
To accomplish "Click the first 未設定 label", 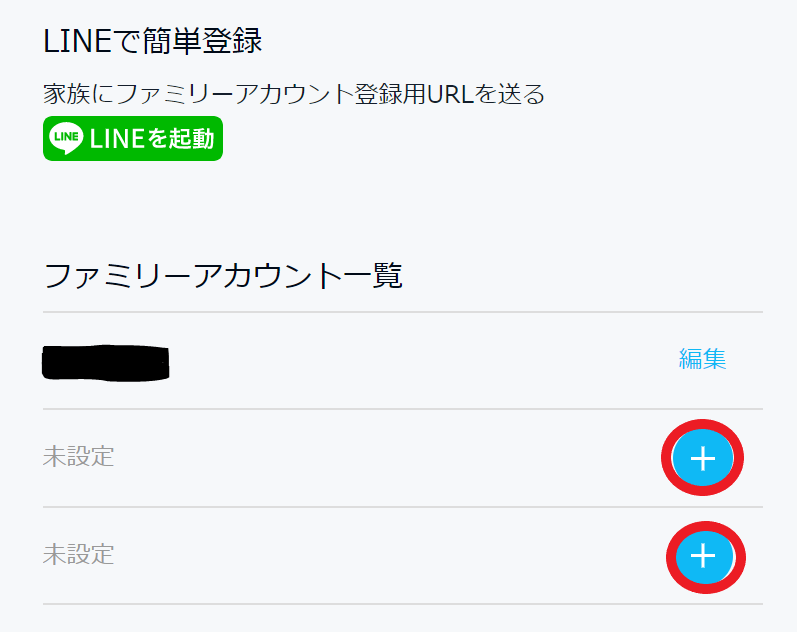I will 78,458.
